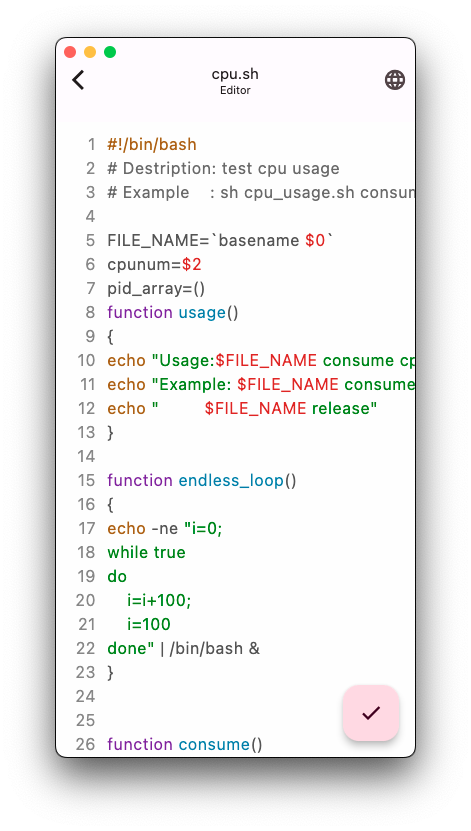Viewport: 471px width, 831px height.
Task: Click line number 14 in the gutter
Action: (86, 456)
